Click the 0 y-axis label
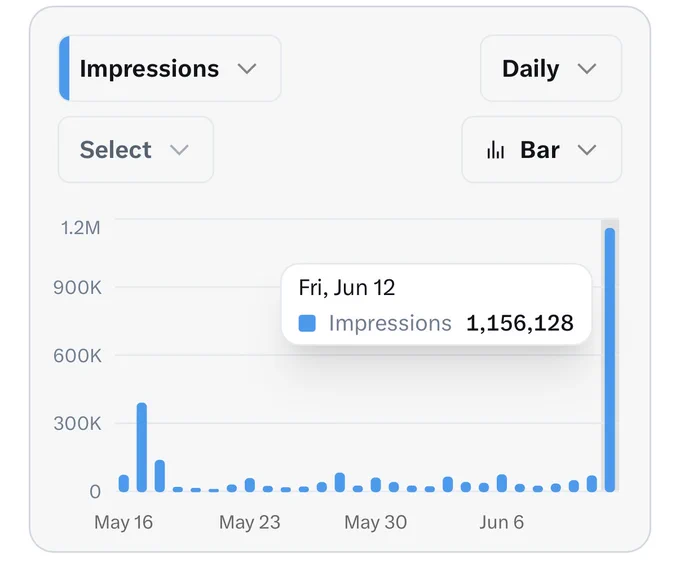The image size is (680, 572). [x=95, y=492]
